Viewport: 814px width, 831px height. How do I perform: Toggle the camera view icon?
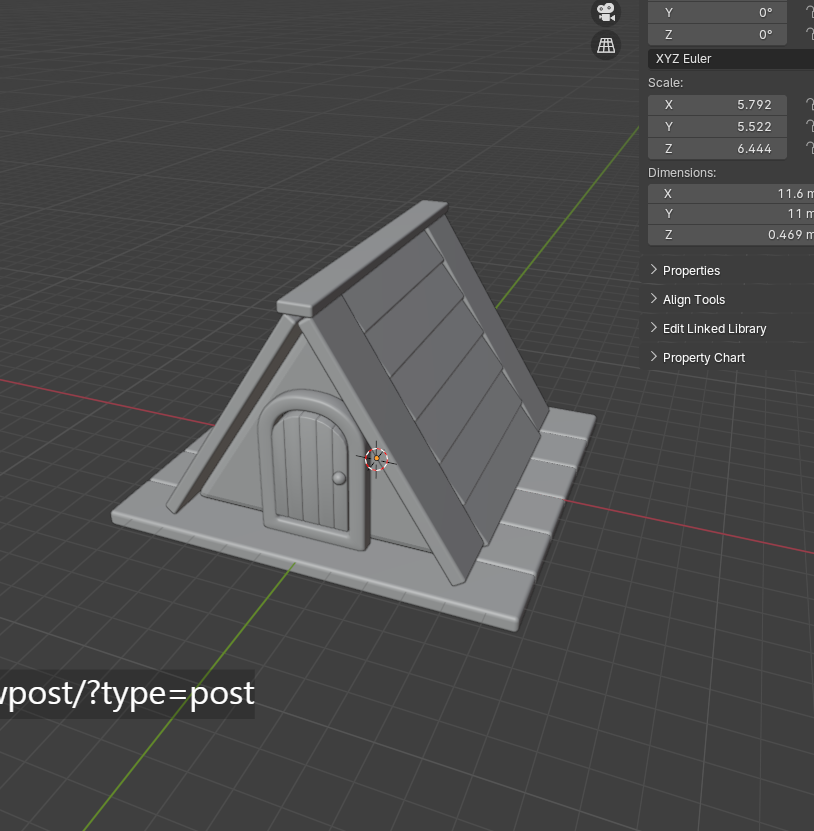point(606,12)
